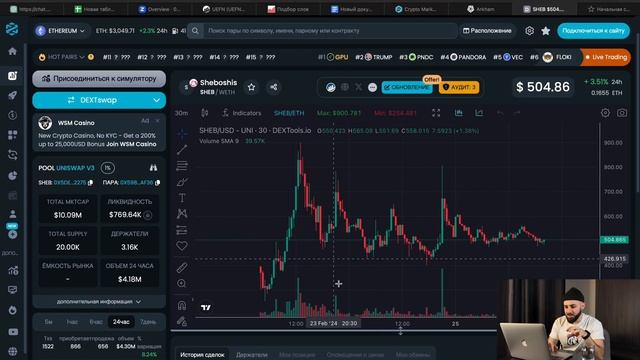Toggle the 1% pool fee badge
This screenshot has height=360, width=640.
click(108, 168)
